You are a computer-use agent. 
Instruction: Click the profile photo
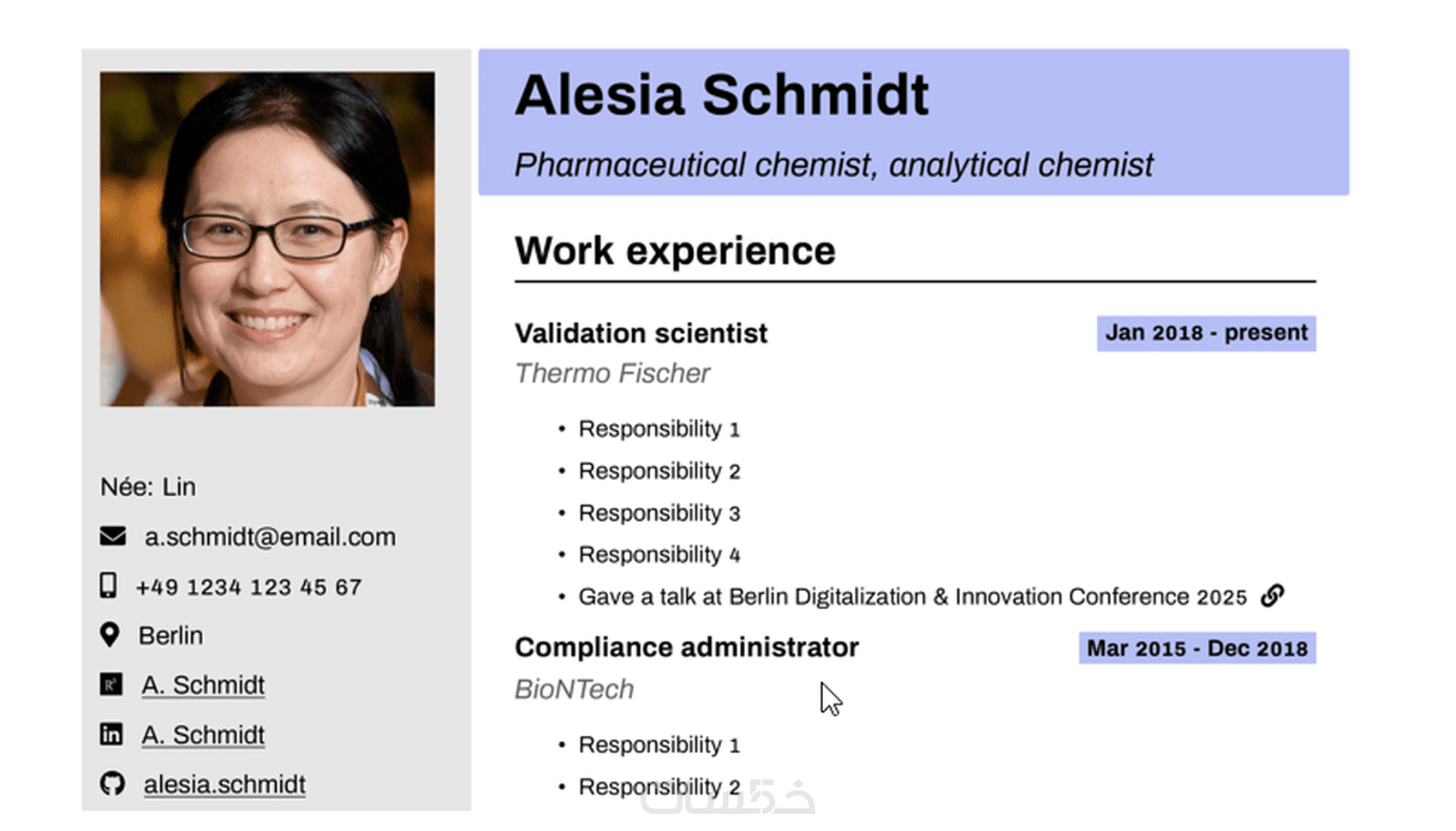click(267, 239)
